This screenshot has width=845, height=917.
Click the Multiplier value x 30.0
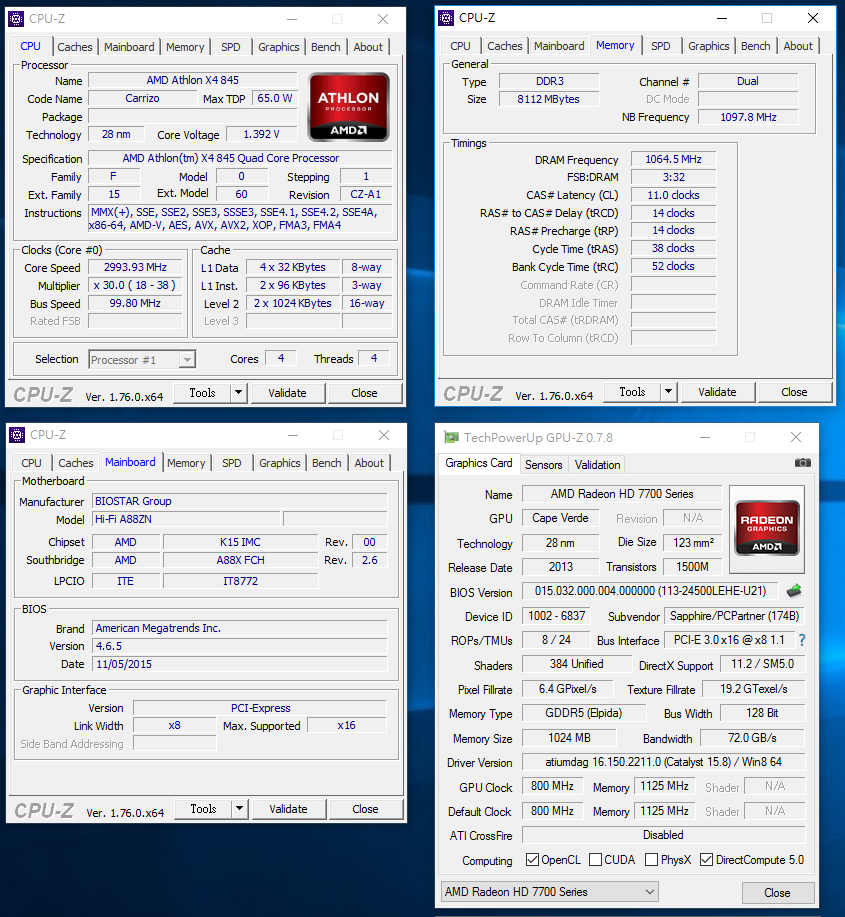point(135,285)
